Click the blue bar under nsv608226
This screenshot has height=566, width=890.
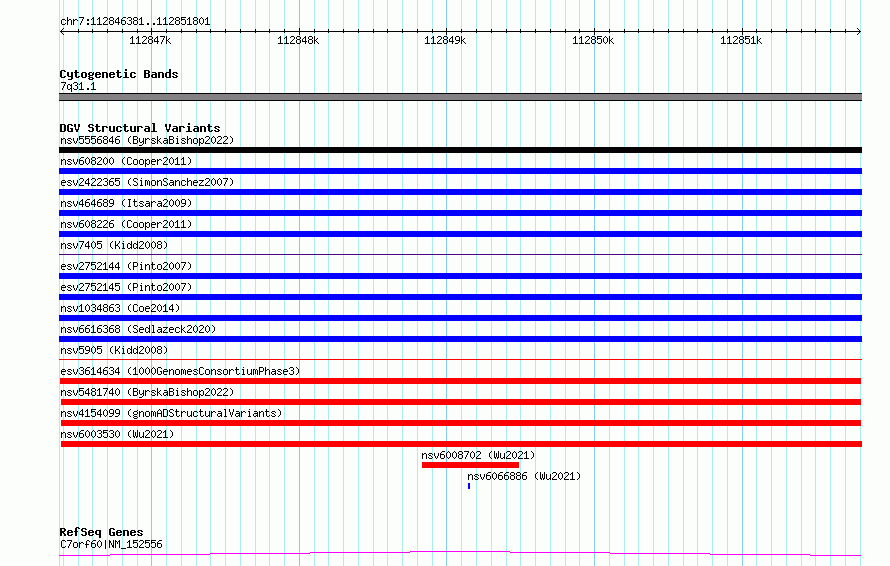[x=460, y=234]
